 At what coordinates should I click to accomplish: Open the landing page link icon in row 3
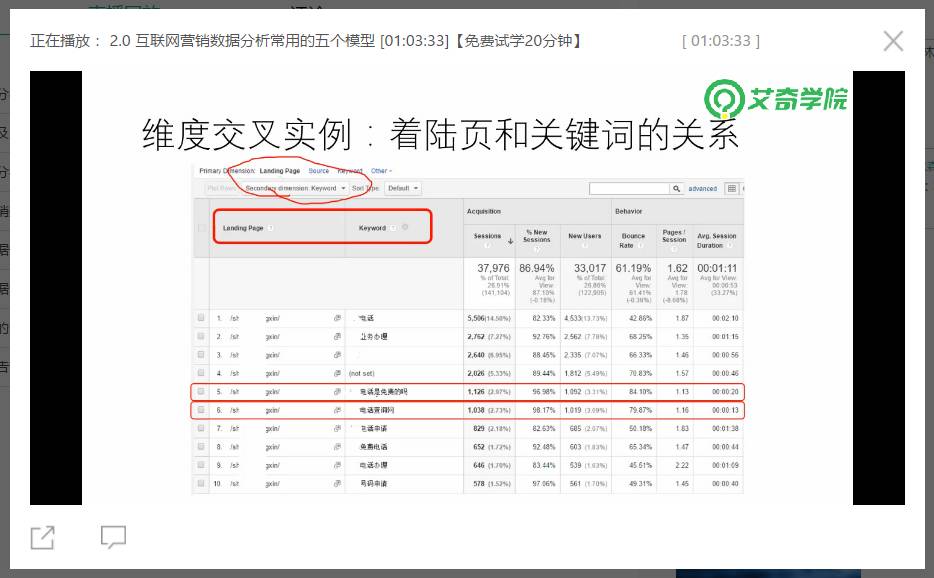click(337, 355)
